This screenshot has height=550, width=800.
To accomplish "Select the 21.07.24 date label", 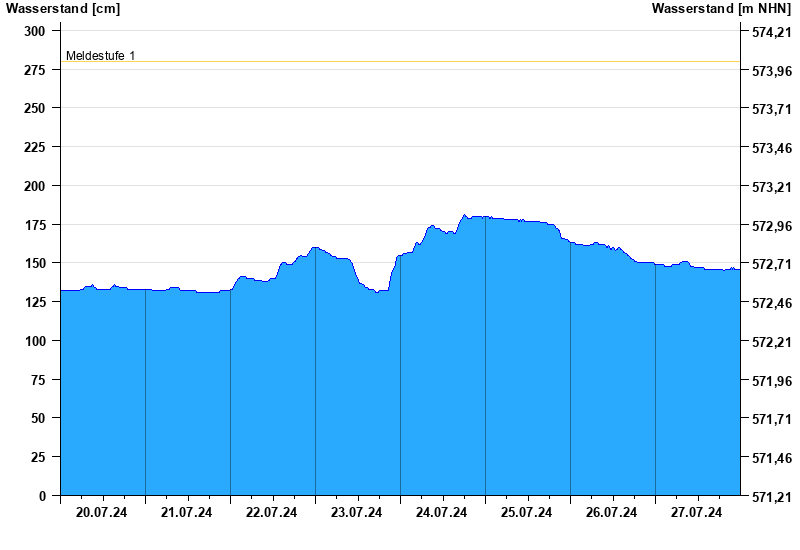I will pyautogui.click(x=187, y=513).
